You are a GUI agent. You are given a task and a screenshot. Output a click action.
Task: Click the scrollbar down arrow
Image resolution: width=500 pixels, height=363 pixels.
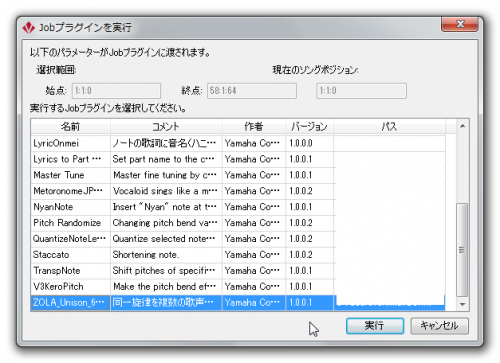[x=462, y=304]
